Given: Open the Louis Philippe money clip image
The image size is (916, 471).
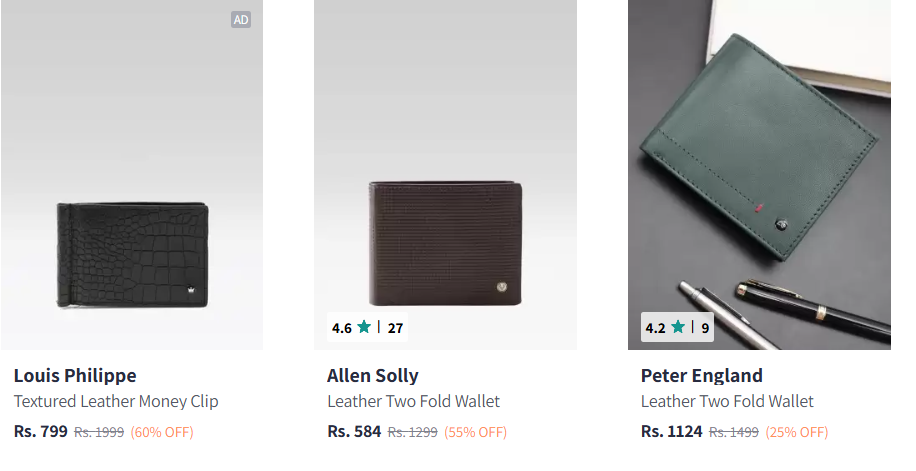Looking at the screenshot, I should [132, 257].
